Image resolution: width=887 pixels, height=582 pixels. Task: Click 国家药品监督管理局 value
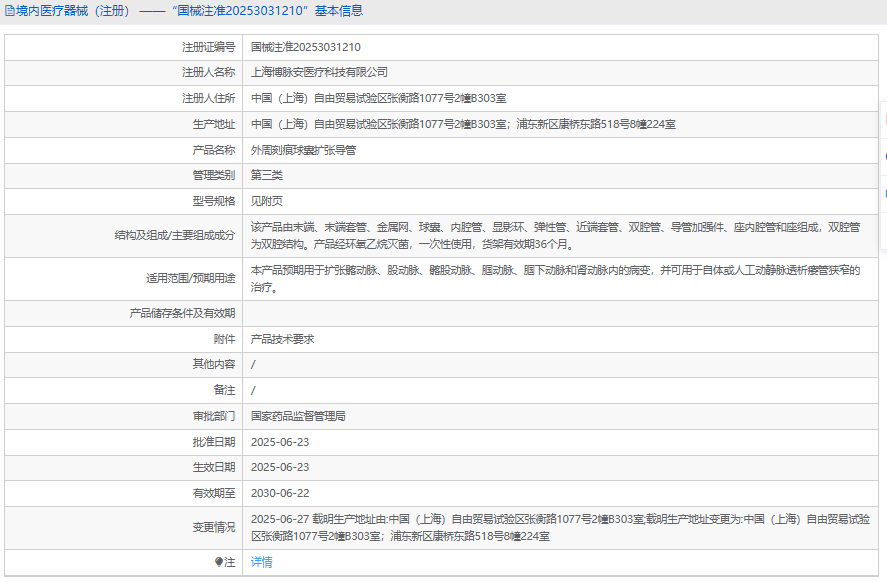(x=298, y=416)
